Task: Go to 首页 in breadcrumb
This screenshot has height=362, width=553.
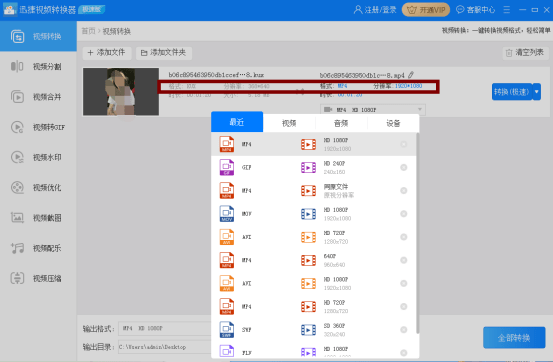Action: click(x=88, y=31)
